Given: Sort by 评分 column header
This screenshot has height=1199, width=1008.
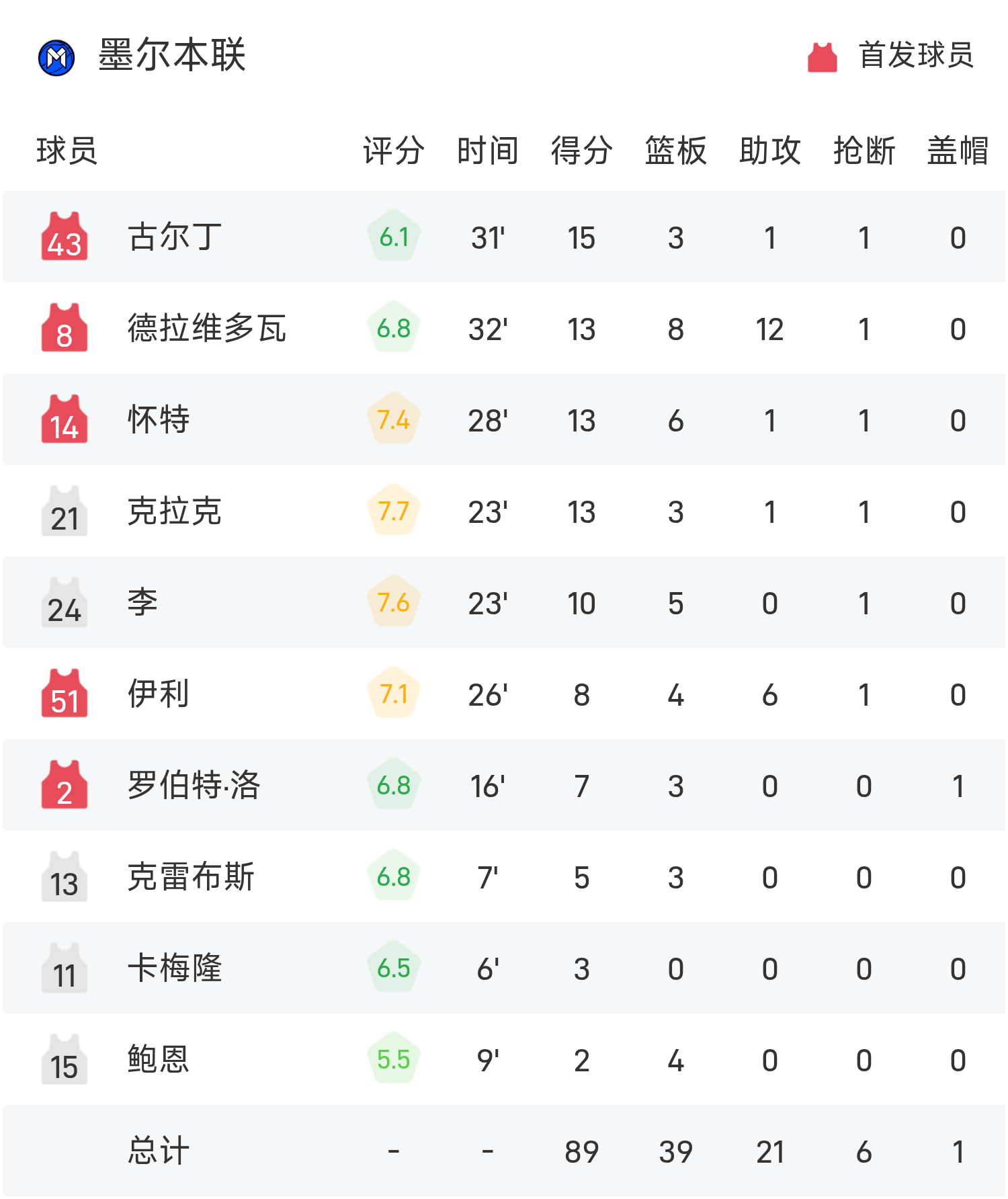Looking at the screenshot, I should (x=394, y=151).
